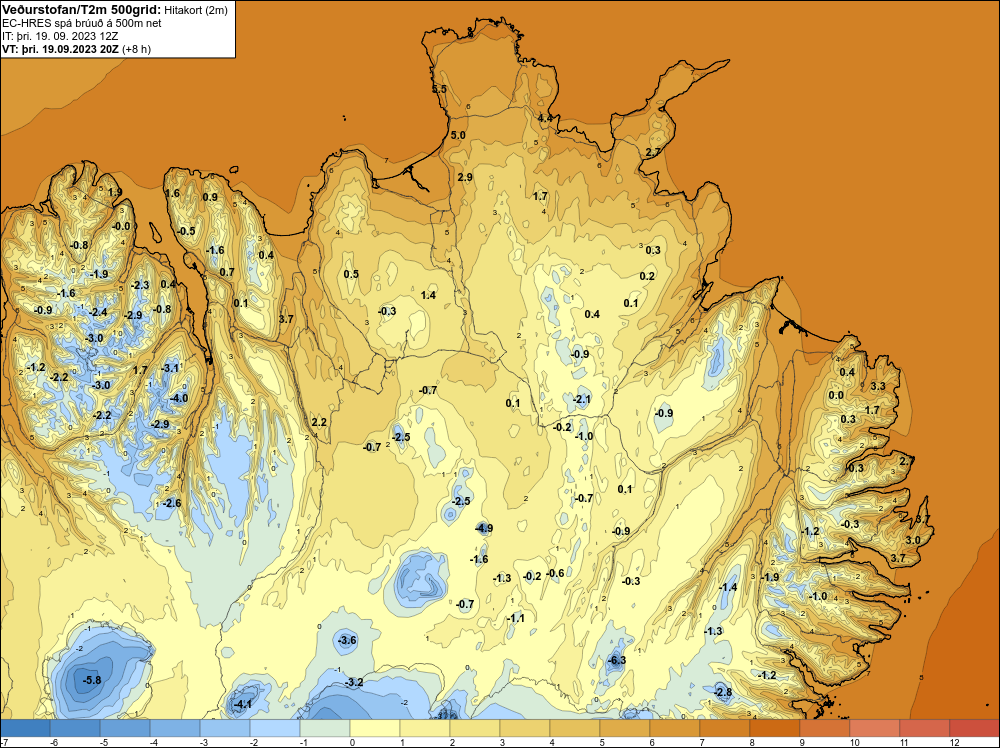Click the legend swatch between 10 and 11

pyautogui.click(x=875, y=728)
